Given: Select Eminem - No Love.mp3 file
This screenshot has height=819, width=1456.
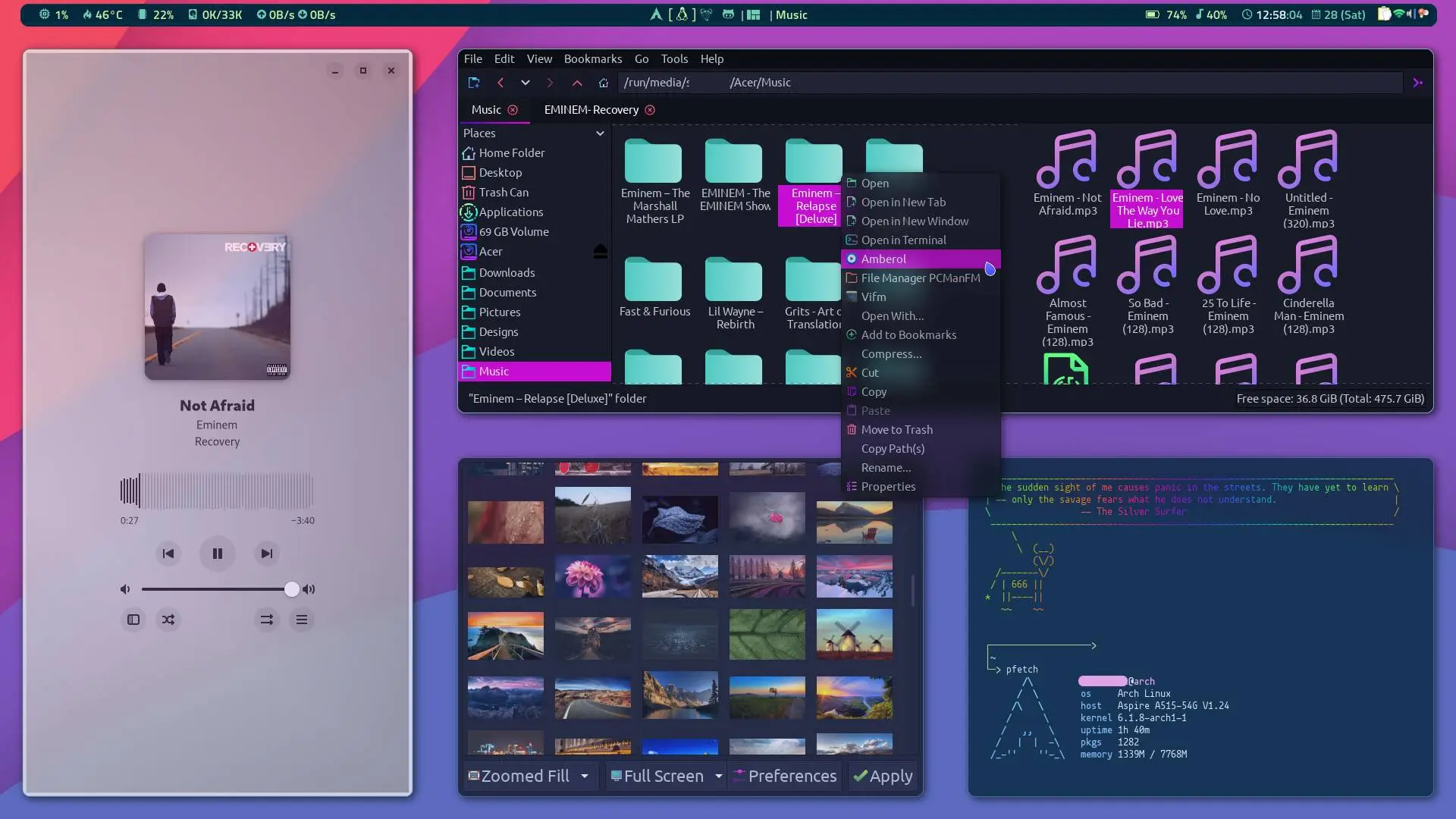Looking at the screenshot, I should [x=1228, y=174].
